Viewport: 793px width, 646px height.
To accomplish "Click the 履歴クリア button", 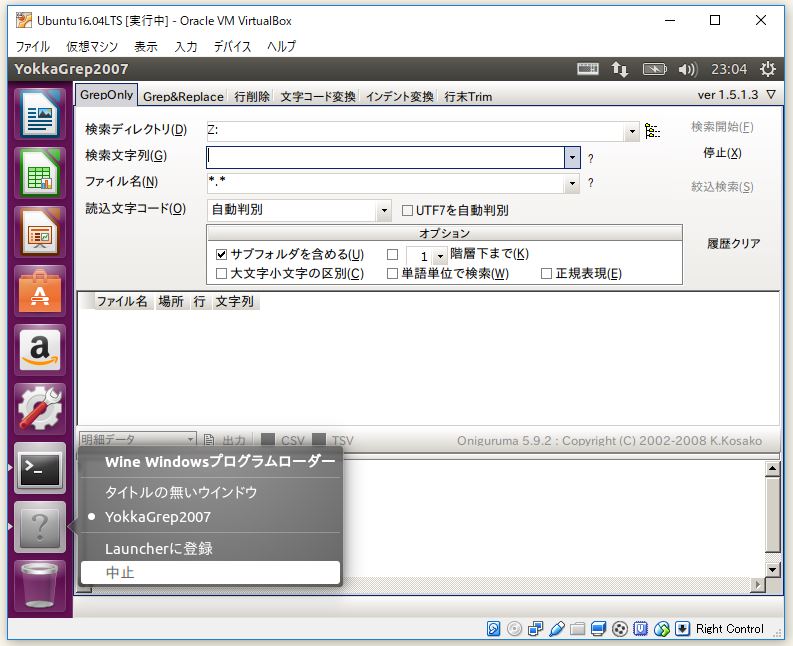I will click(733, 244).
